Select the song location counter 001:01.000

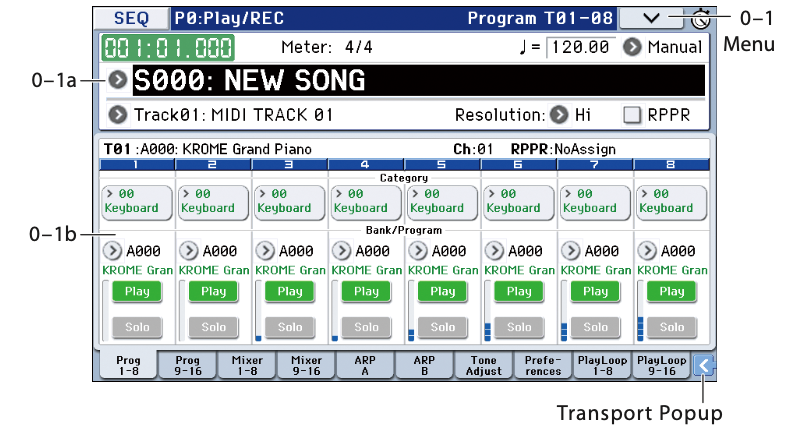(168, 48)
